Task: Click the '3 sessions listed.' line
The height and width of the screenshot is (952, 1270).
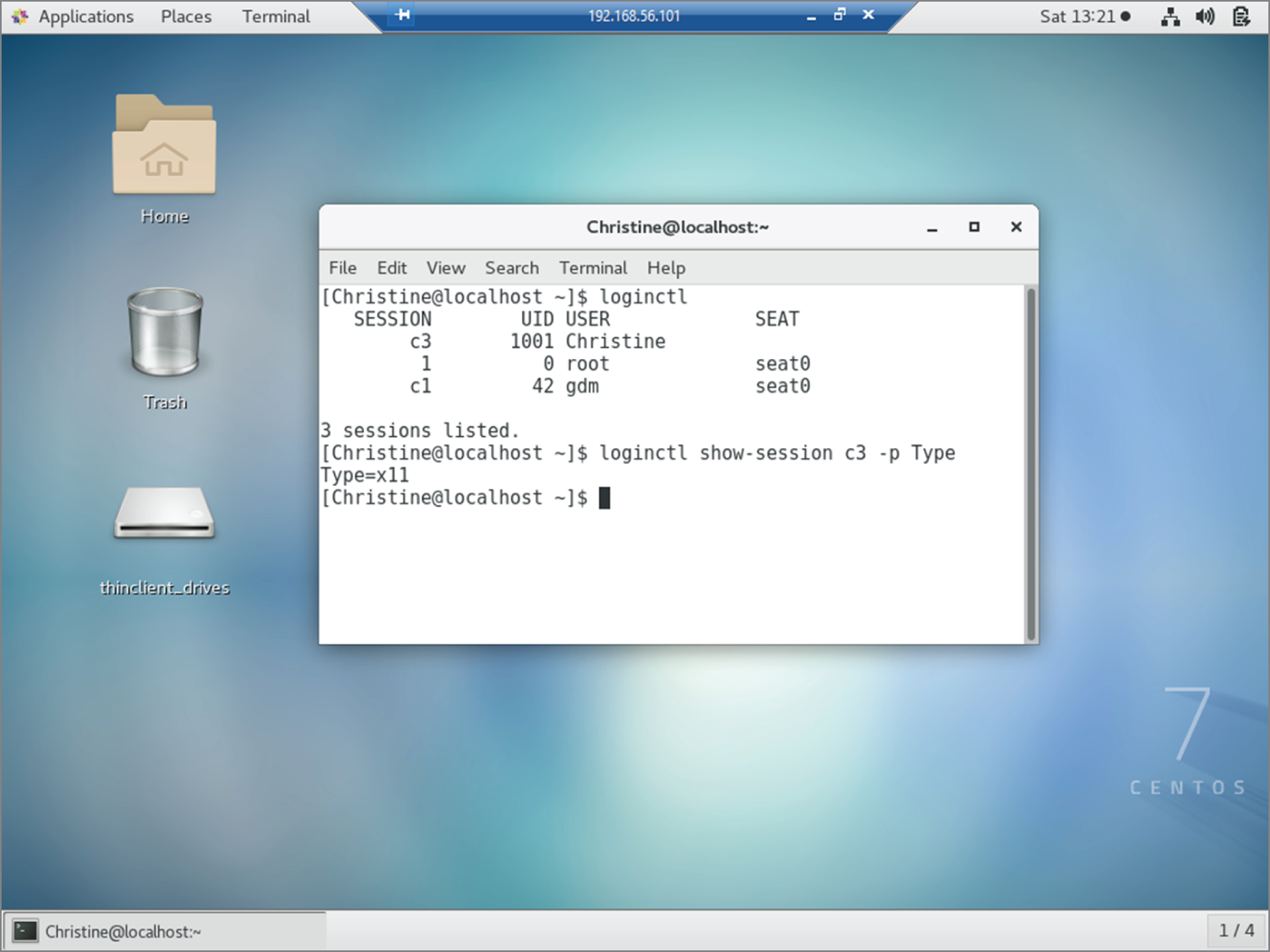Action: 420,430
